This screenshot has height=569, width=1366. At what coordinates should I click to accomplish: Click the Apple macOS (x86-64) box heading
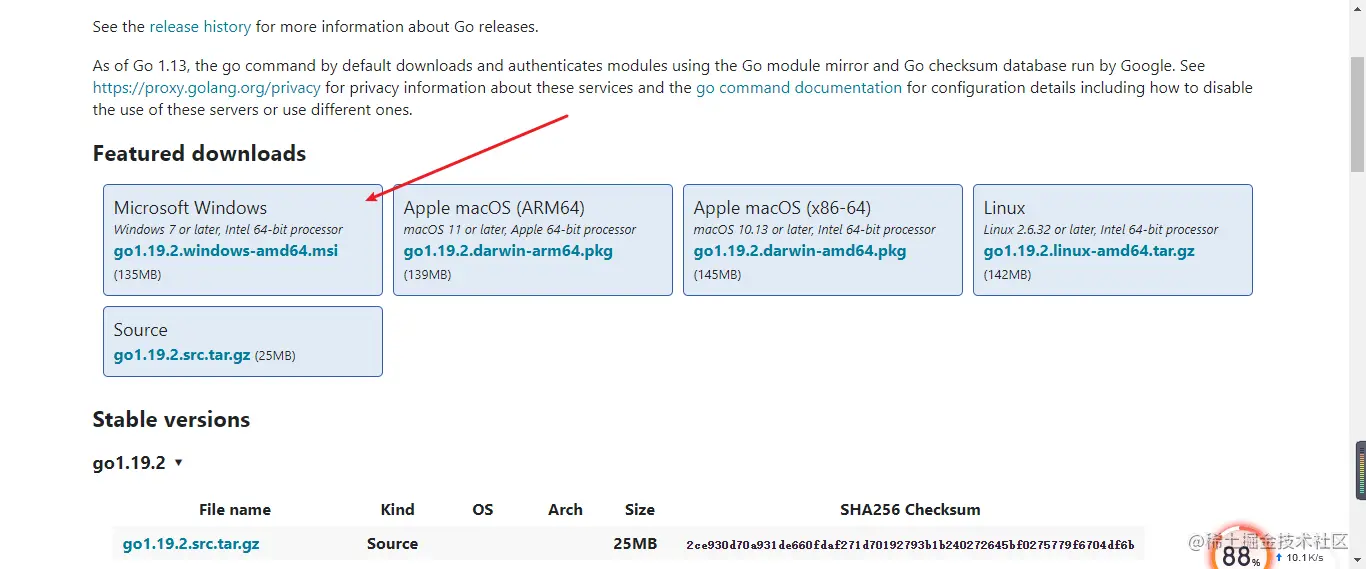pyautogui.click(x=782, y=208)
